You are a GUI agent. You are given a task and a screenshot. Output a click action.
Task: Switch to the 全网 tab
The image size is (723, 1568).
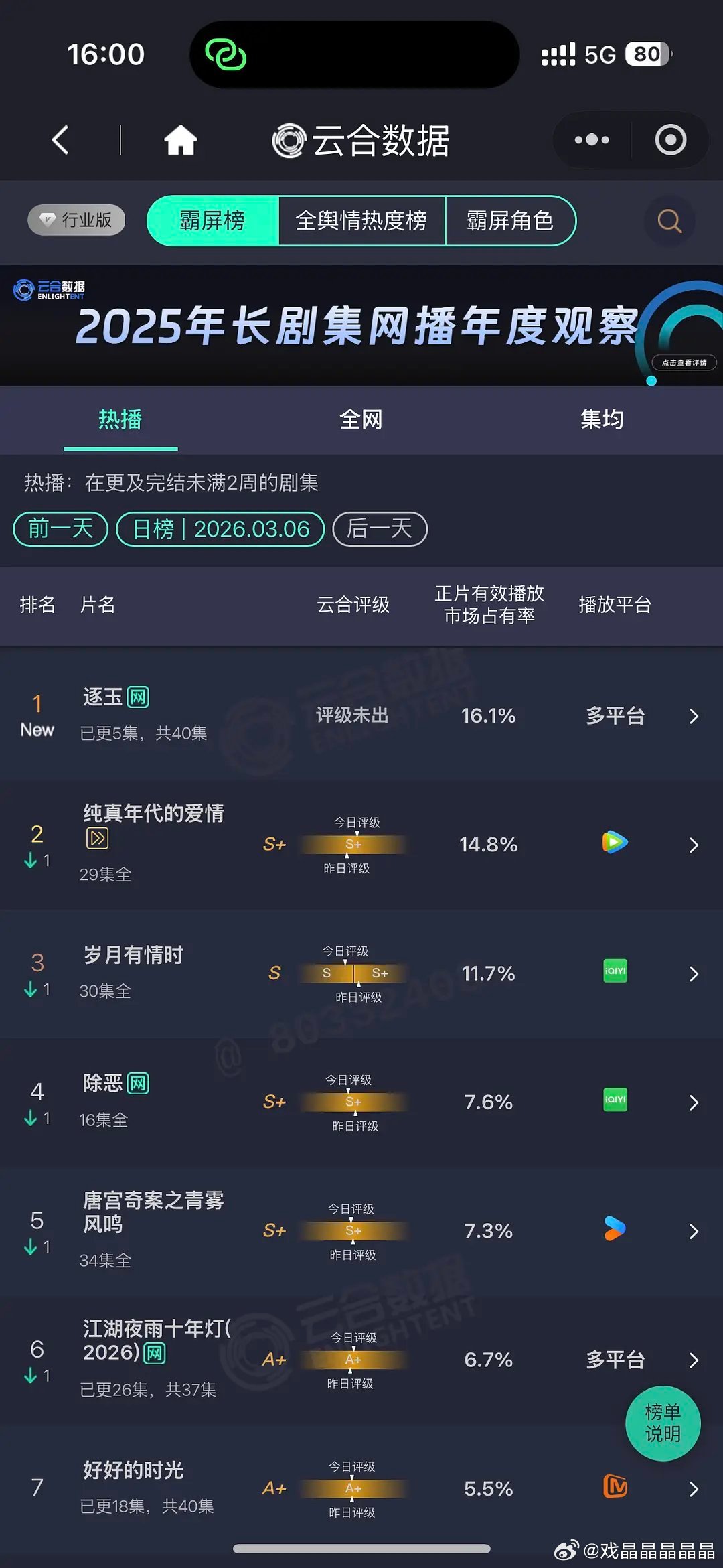(360, 419)
